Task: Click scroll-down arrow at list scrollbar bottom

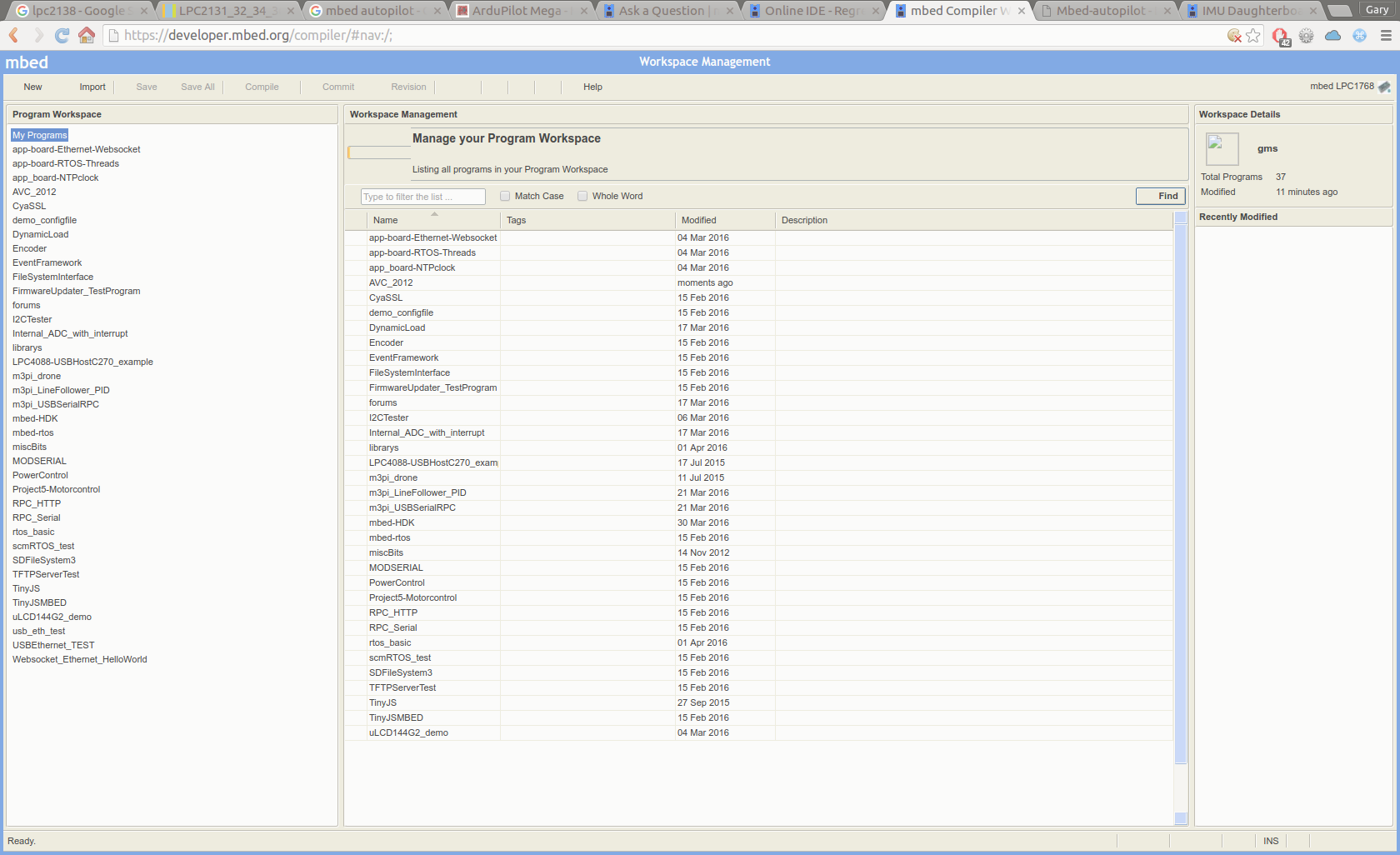Action: [1180, 818]
